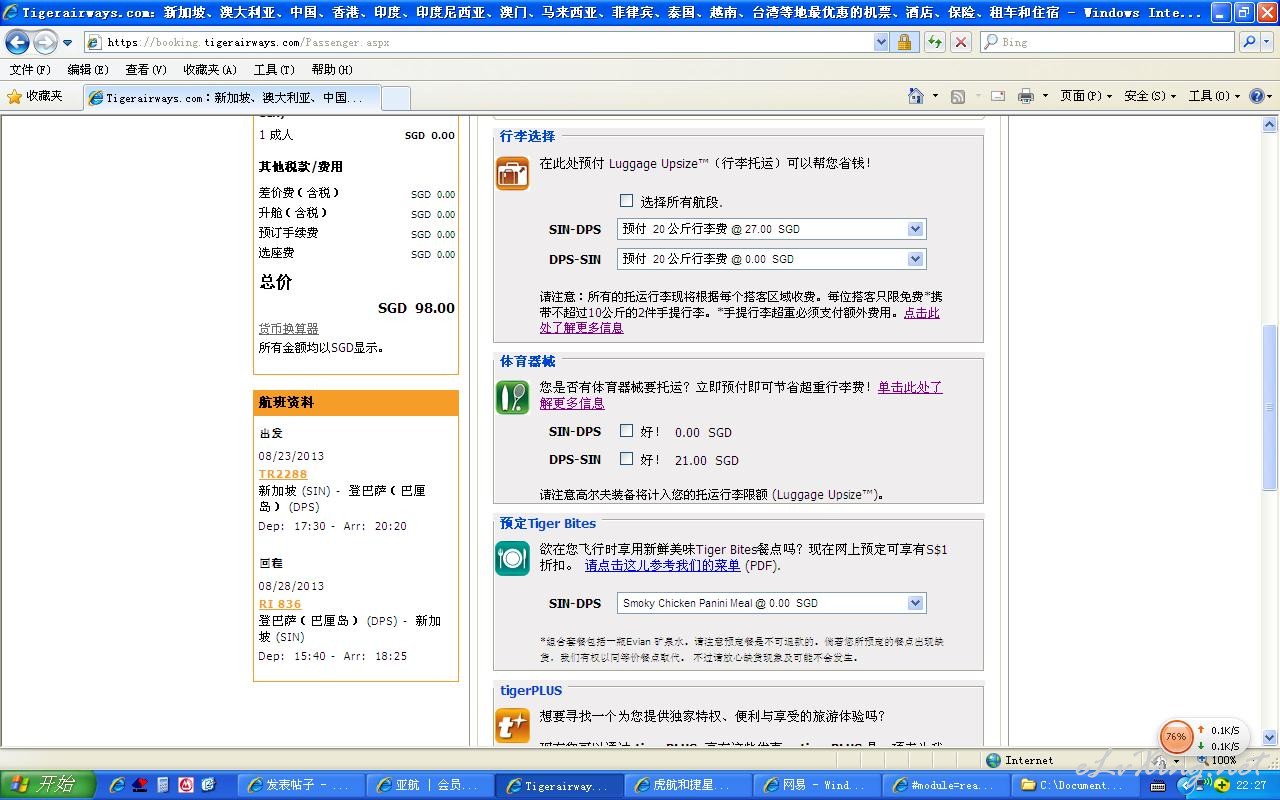Click the scrollbar up arrow
Viewport: 1280px width, 800px height.
coord(1270,124)
